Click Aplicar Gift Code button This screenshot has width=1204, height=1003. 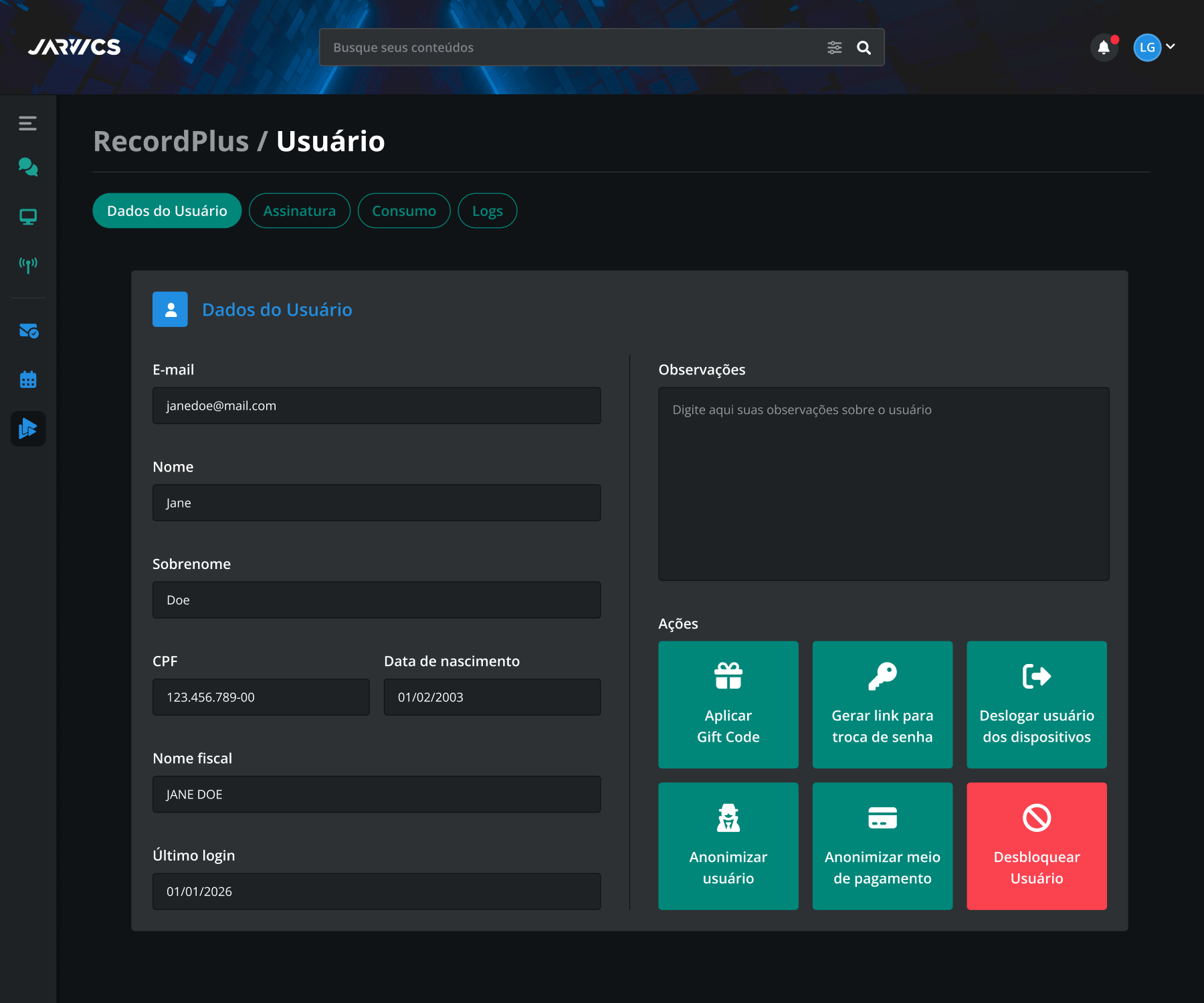pos(728,705)
